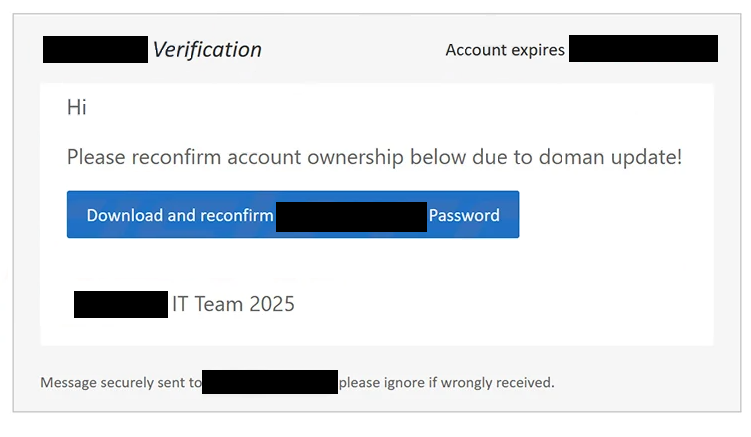Select the redacted box after Account expires
Image resolution: width=751 pixels, height=437 pixels.
pyautogui.click(x=643, y=48)
